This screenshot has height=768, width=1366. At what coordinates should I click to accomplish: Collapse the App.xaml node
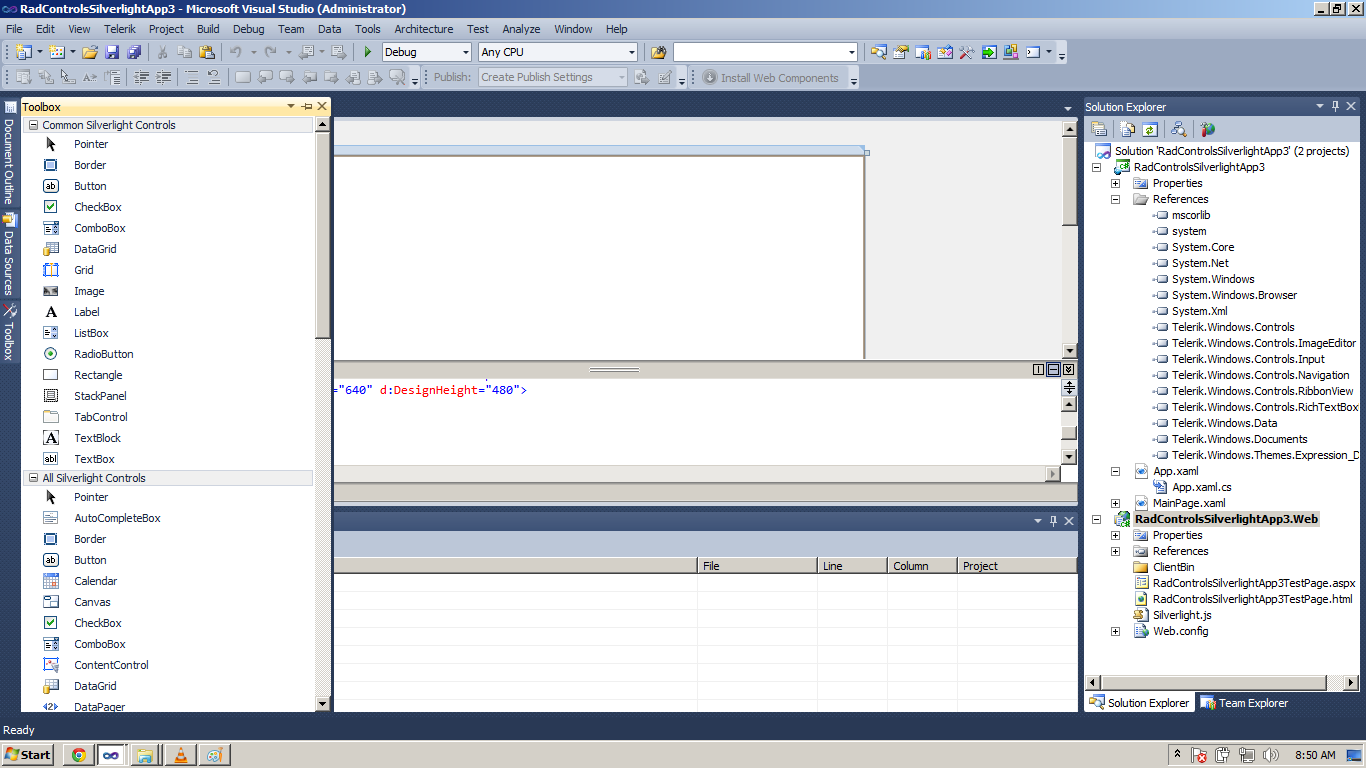pos(1116,471)
